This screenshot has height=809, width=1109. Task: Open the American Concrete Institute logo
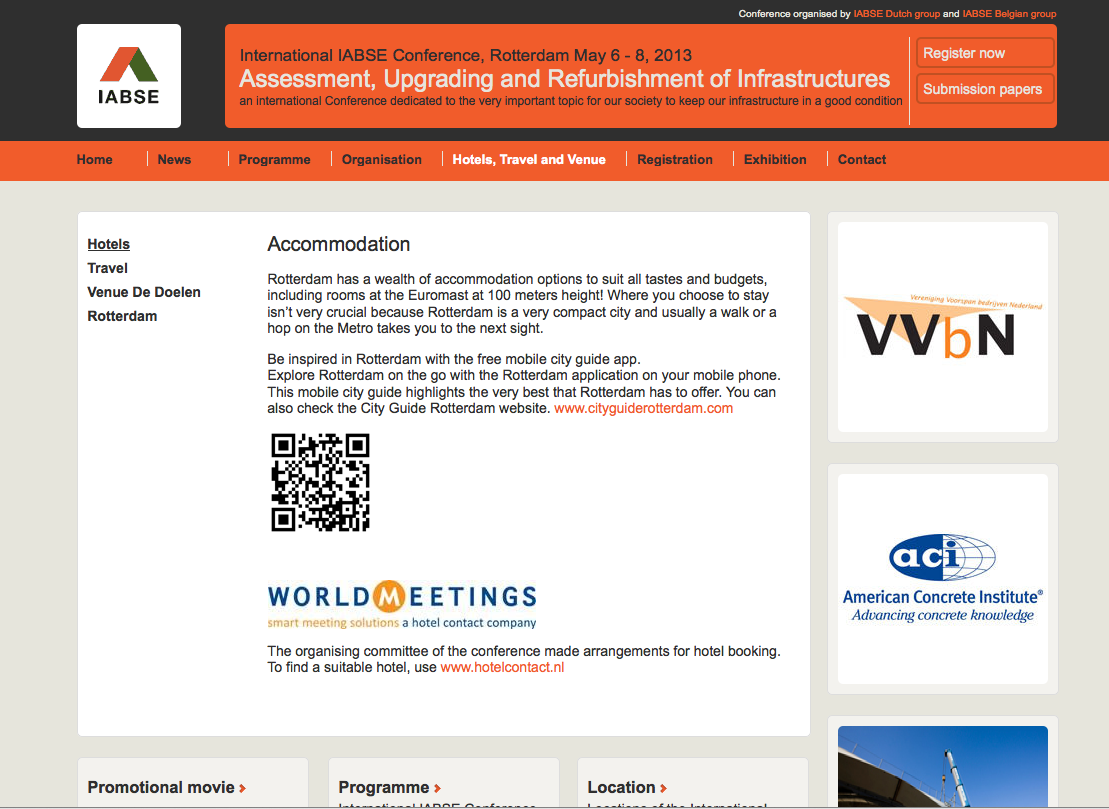point(942,578)
